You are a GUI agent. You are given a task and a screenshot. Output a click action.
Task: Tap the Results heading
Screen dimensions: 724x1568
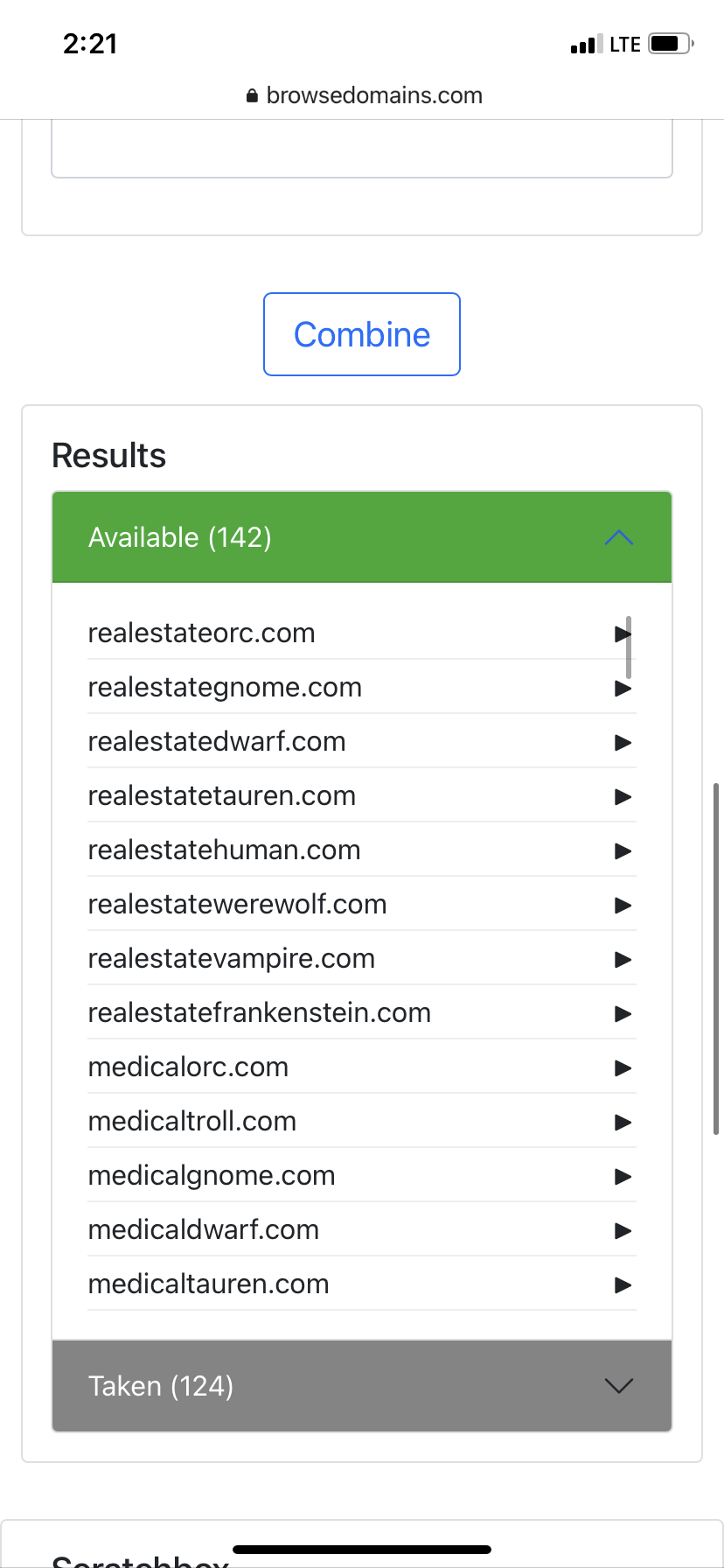(x=108, y=455)
